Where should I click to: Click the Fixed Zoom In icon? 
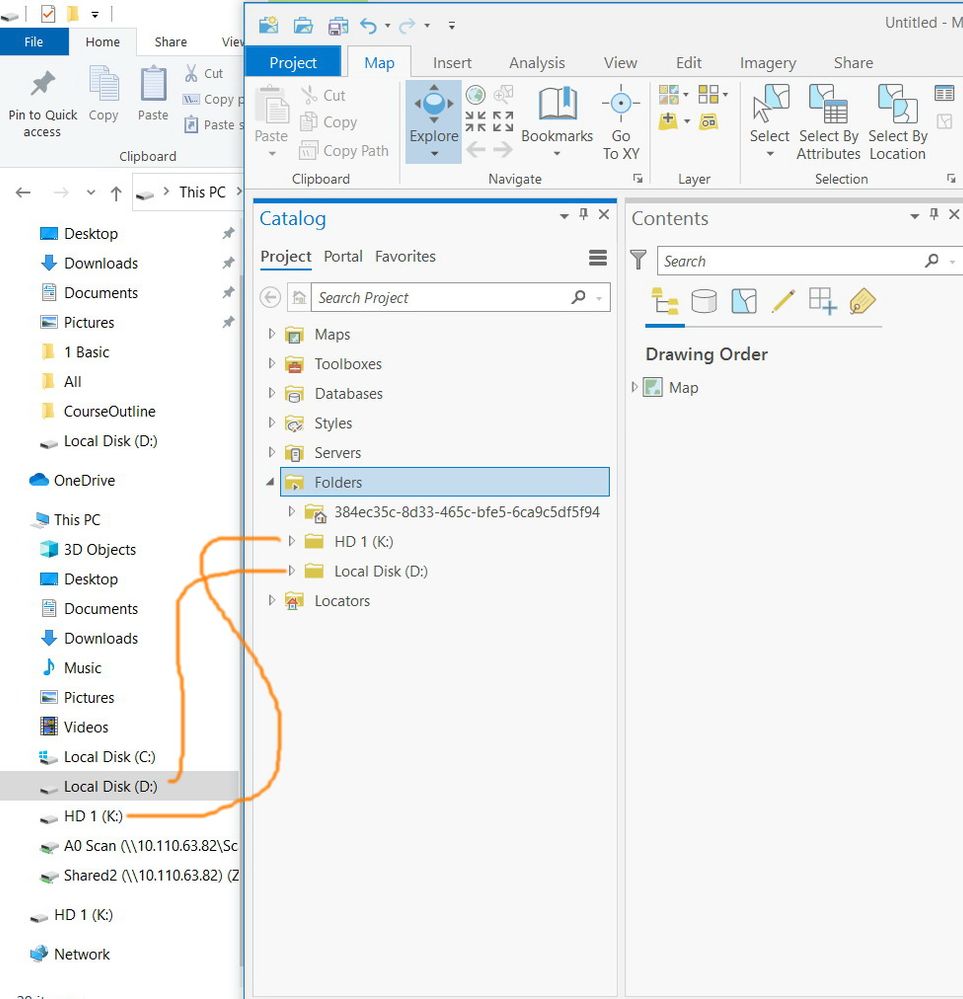(475, 121)
